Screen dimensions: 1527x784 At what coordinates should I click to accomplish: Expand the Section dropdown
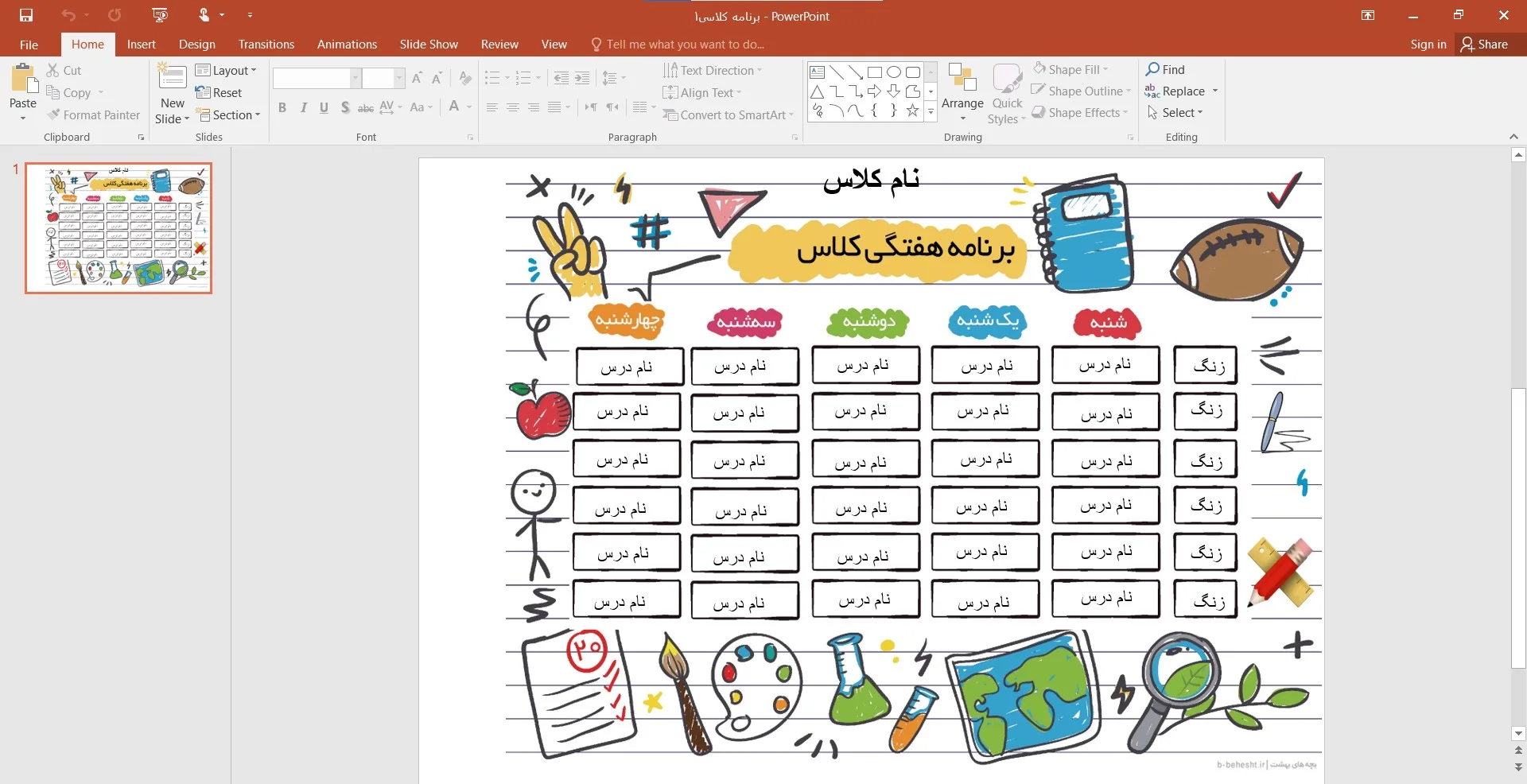(x=228, y=114)
